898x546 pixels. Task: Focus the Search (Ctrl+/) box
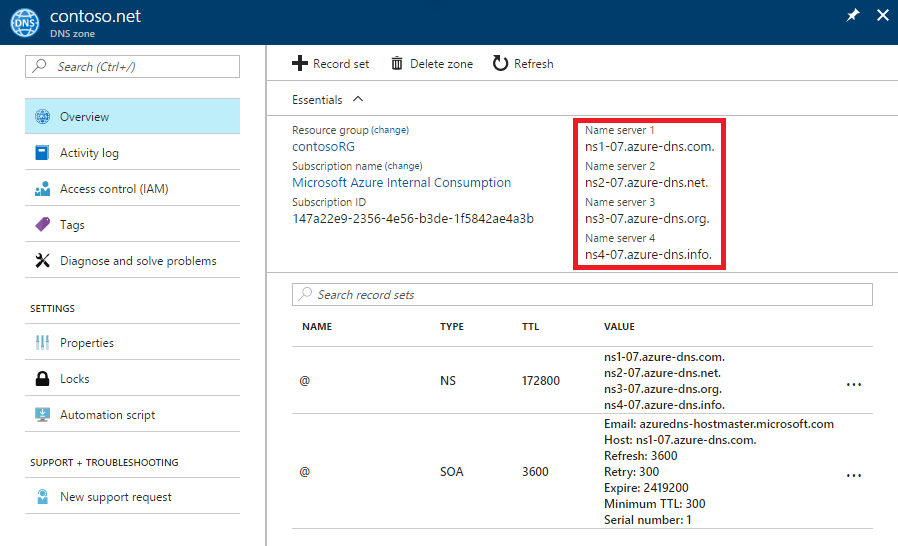(132, 66)
